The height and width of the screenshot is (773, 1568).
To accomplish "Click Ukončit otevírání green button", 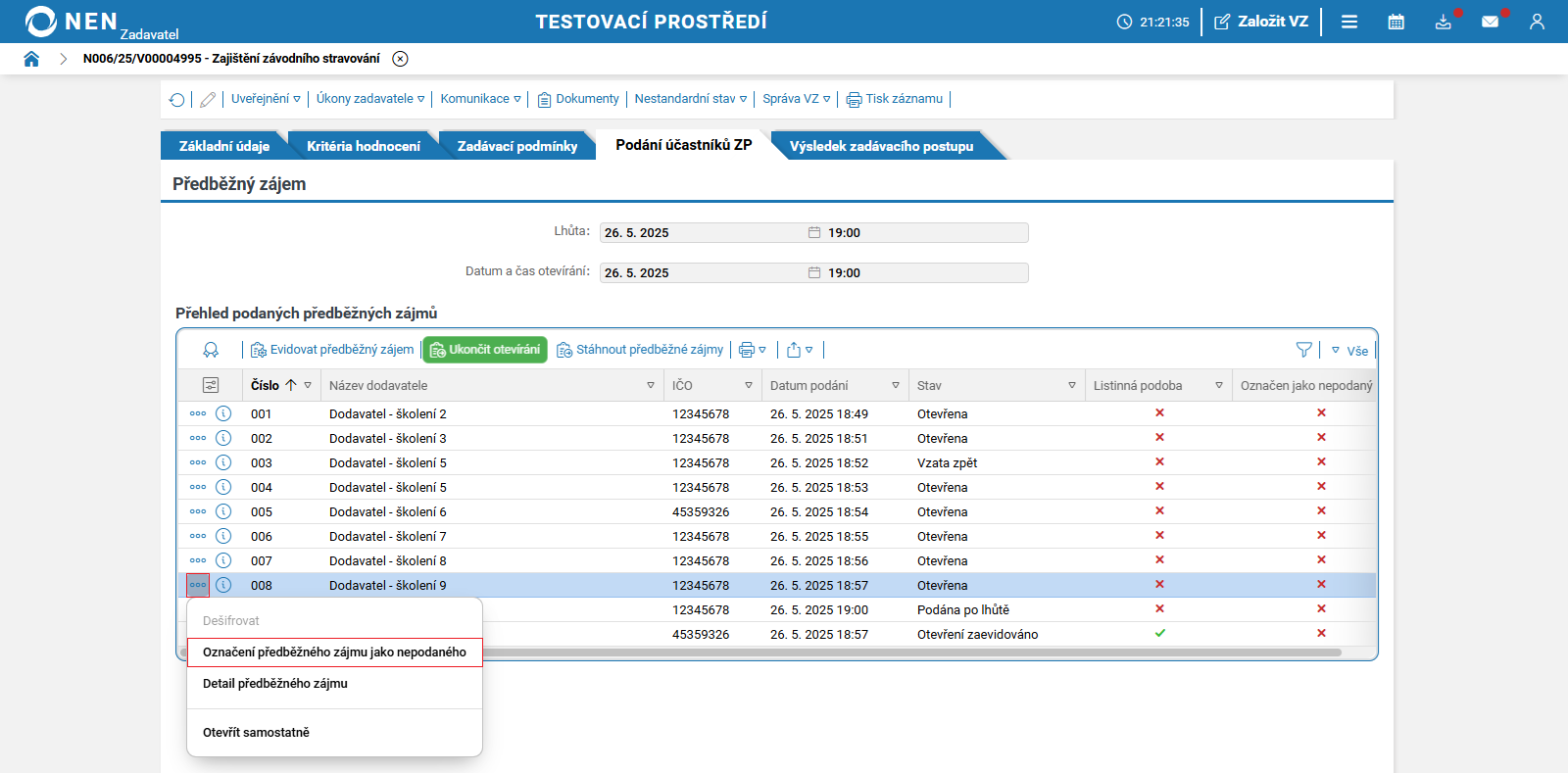I will pos(485,350).
